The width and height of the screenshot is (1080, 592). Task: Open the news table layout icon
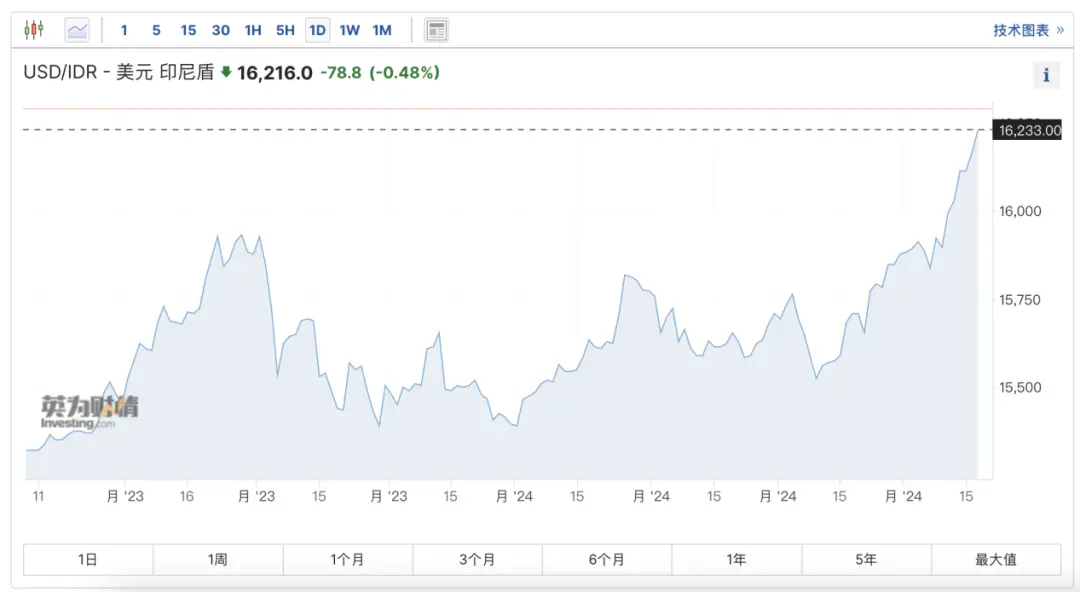pyautogui.click(x=437, y=30)
